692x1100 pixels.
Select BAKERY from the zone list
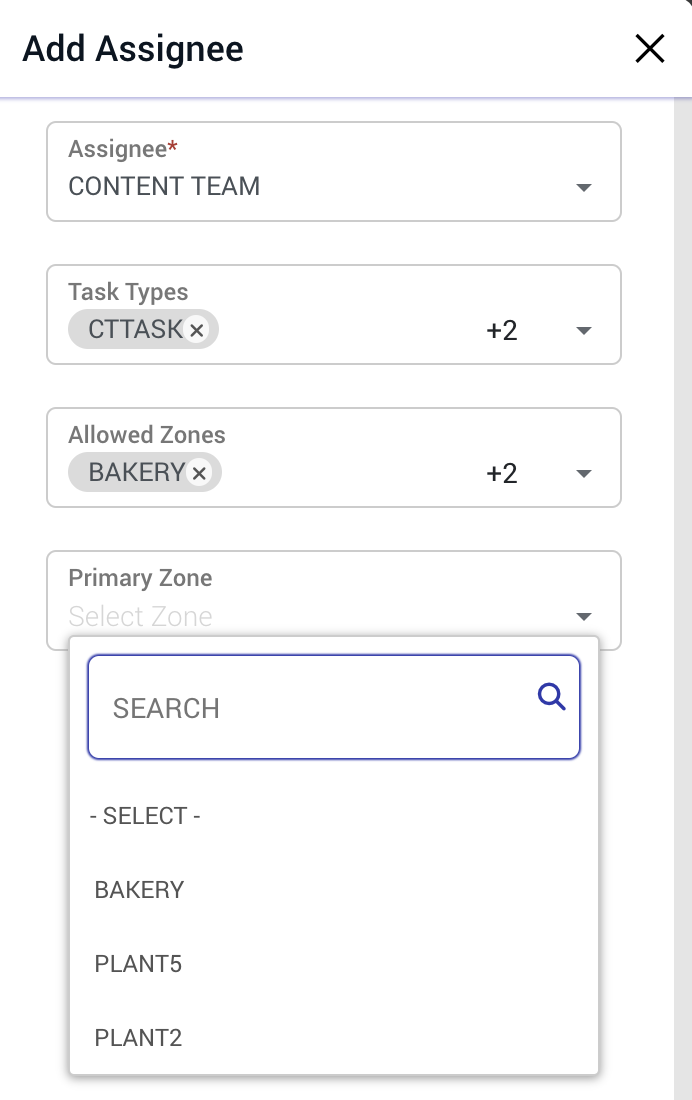(139, 890)
